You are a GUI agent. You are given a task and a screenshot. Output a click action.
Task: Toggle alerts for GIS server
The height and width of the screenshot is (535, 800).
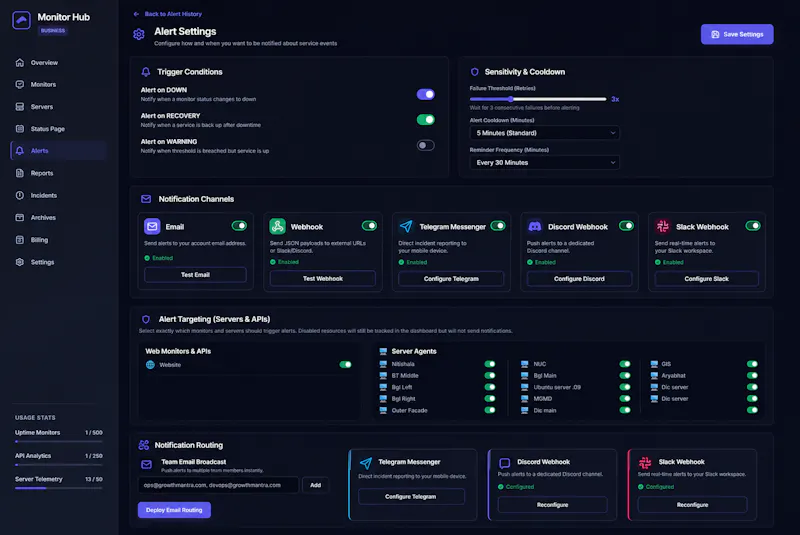(752, 364)
